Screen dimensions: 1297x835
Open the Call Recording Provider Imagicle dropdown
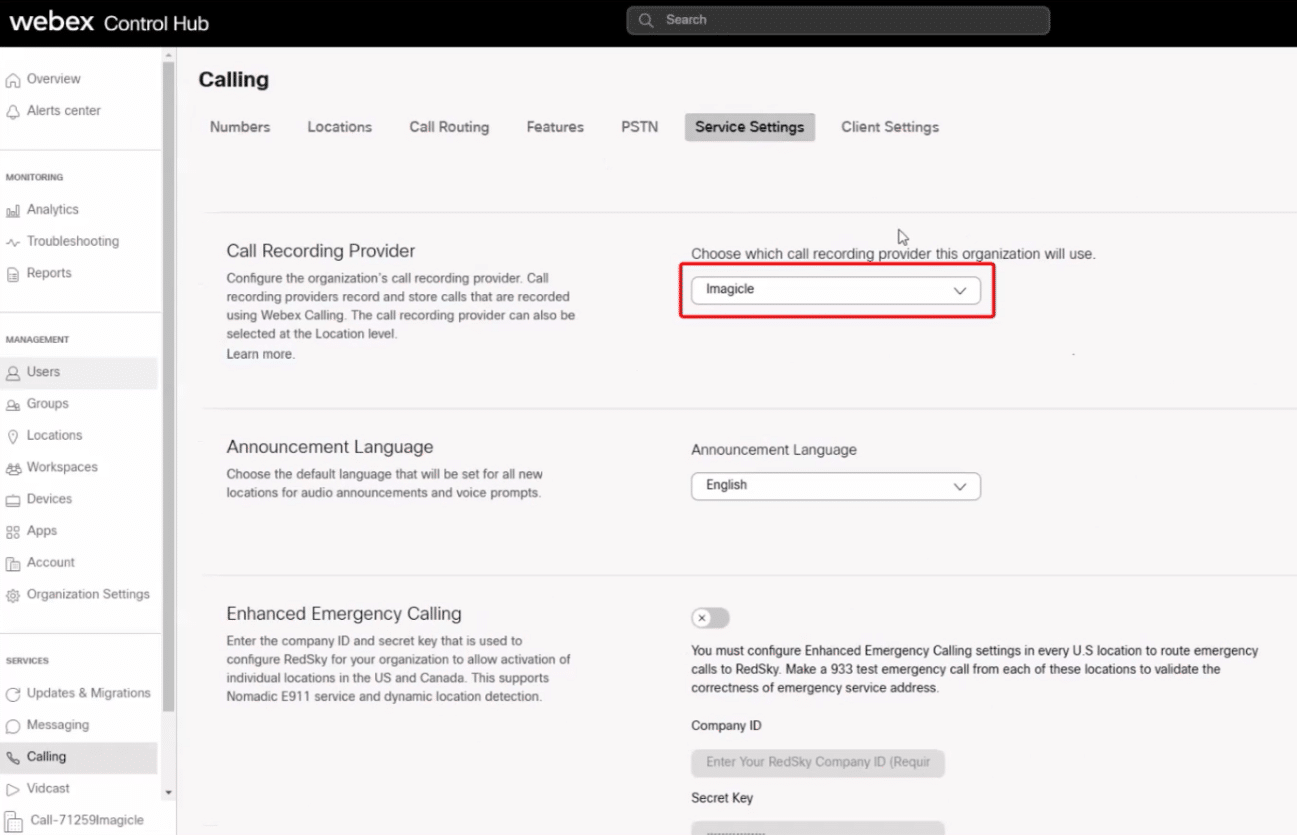coord(835,290)
